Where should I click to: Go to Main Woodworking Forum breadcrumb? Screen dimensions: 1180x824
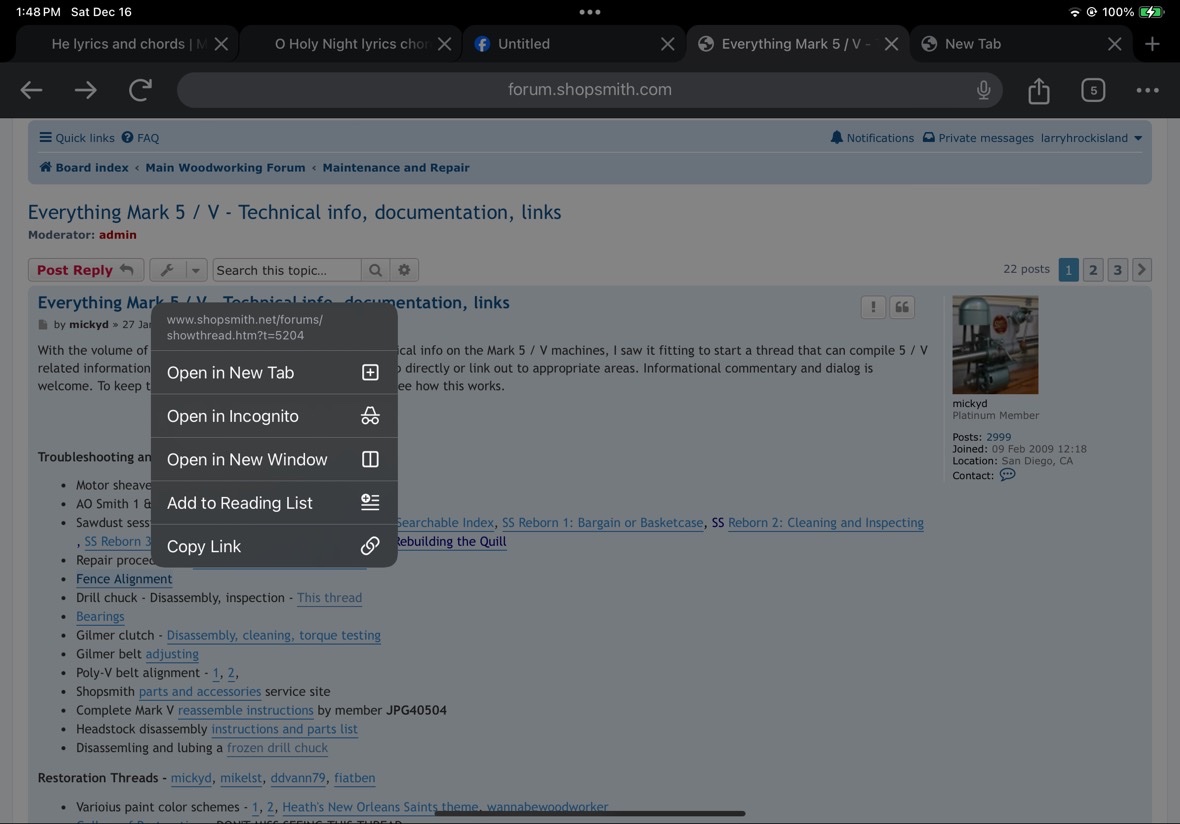click(225, 168)
